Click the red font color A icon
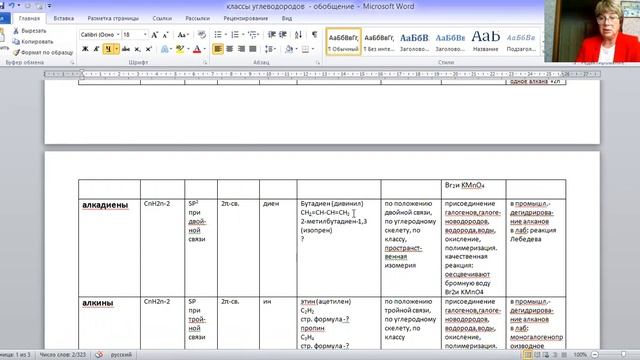 197,49
